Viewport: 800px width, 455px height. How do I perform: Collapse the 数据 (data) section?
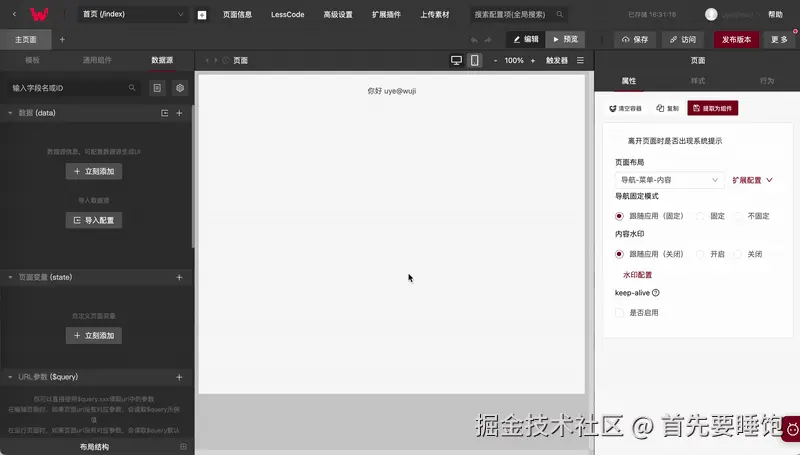(x=10, y=113)
